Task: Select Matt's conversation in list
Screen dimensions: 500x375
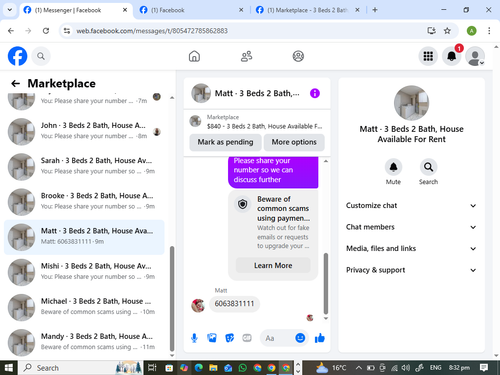Action: [x=84, y=237]
